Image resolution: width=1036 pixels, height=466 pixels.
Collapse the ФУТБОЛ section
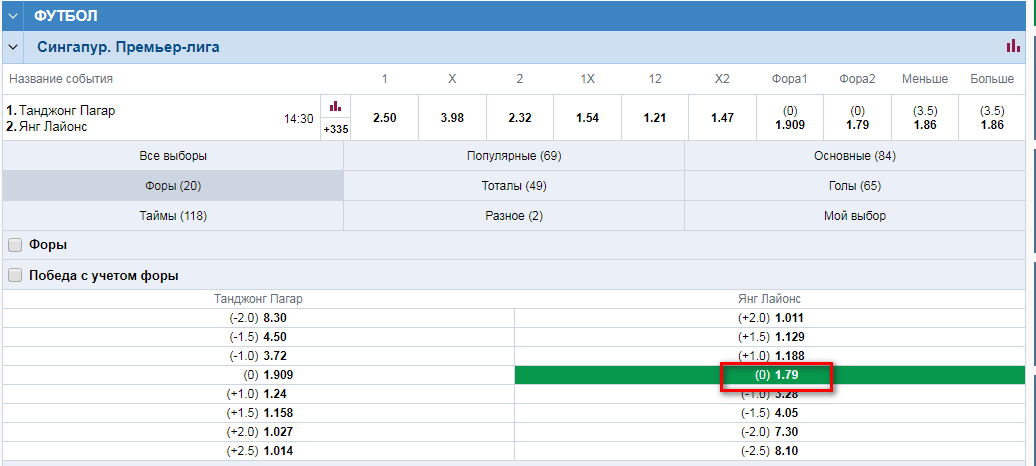pyautogui.click(x=14, y=16)
